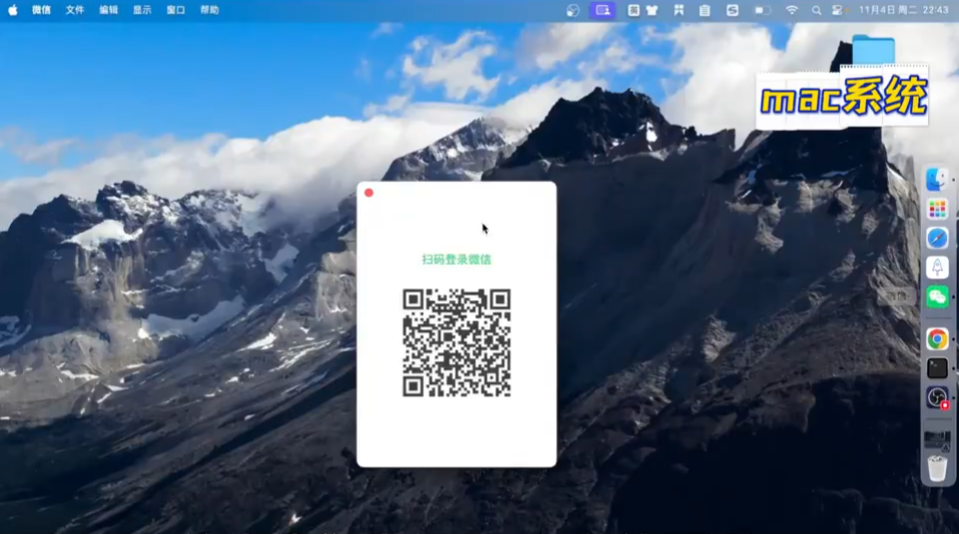The width and height of the screenshot is (959, 534).
Task: Click the WeChat login QR code
Action: 456,343
